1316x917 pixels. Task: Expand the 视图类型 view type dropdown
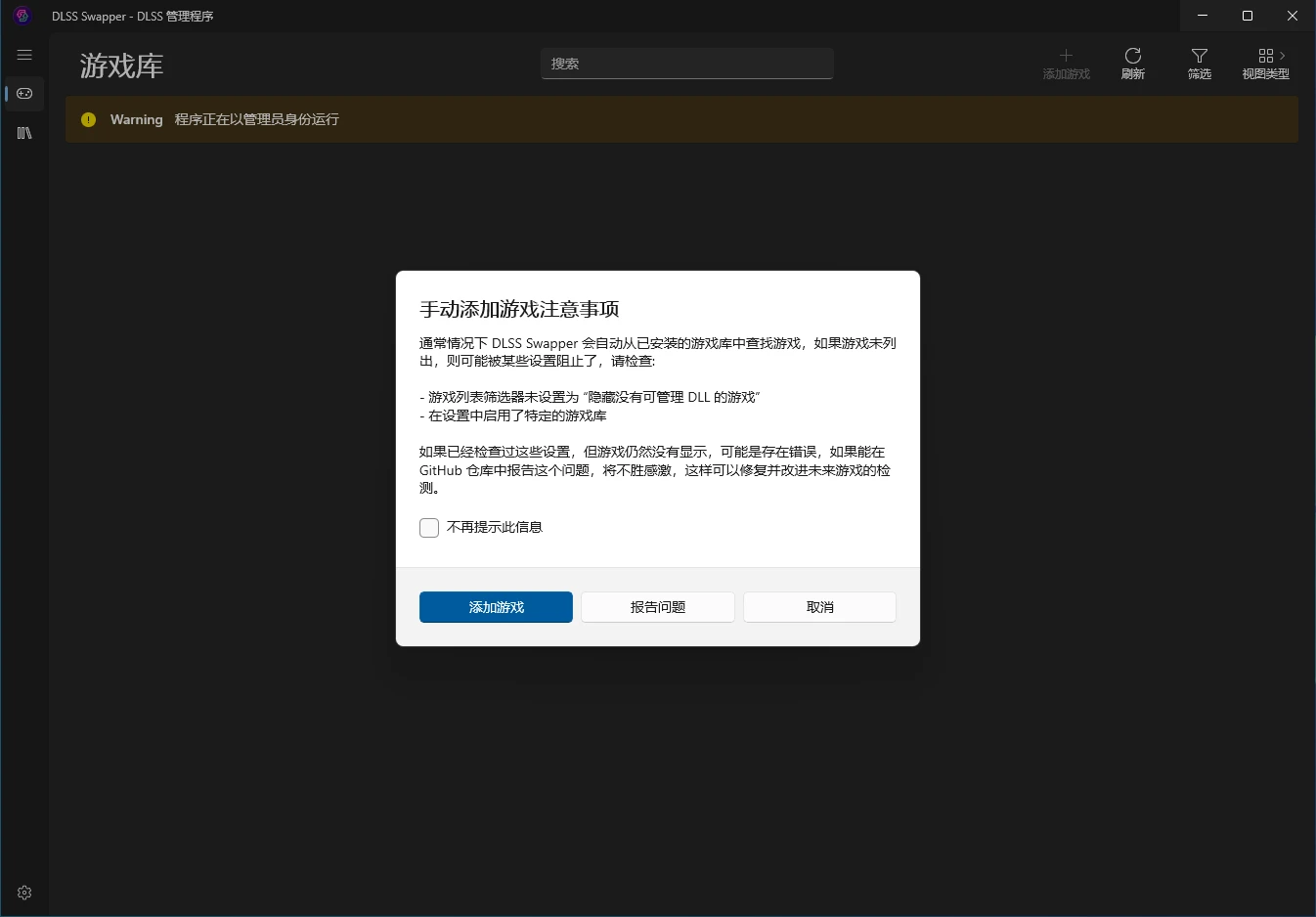tap(1265, 64)
